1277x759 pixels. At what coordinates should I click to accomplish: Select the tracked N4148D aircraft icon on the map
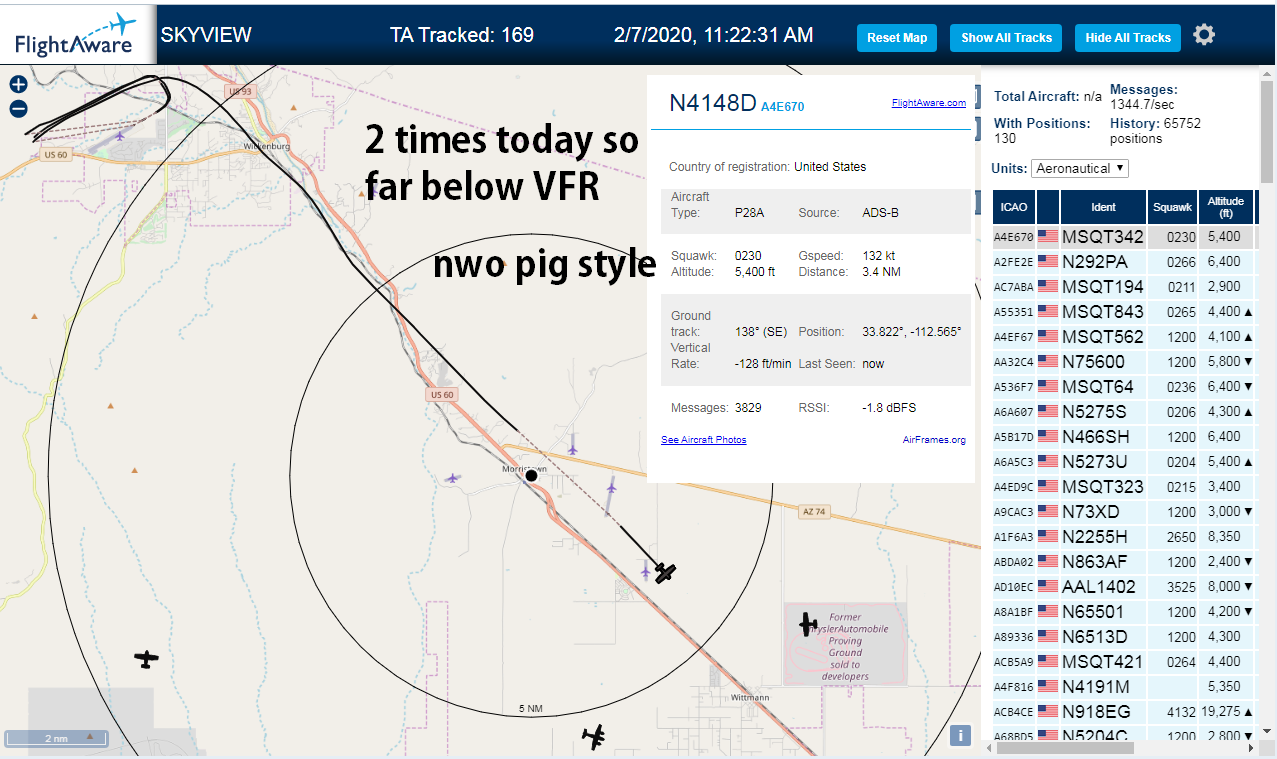pyautogui.click(x=665, y=572)
